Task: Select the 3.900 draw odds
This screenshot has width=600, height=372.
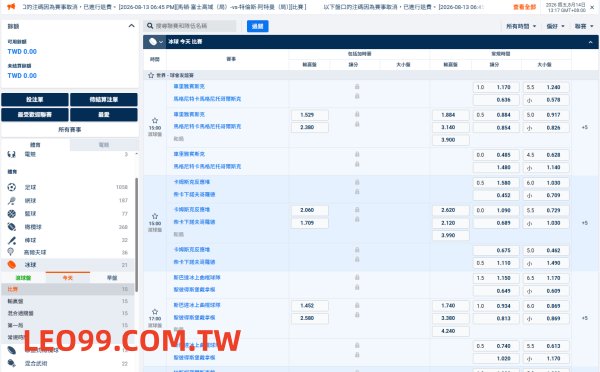Action: pyautogui.click(x=450, y=140)
